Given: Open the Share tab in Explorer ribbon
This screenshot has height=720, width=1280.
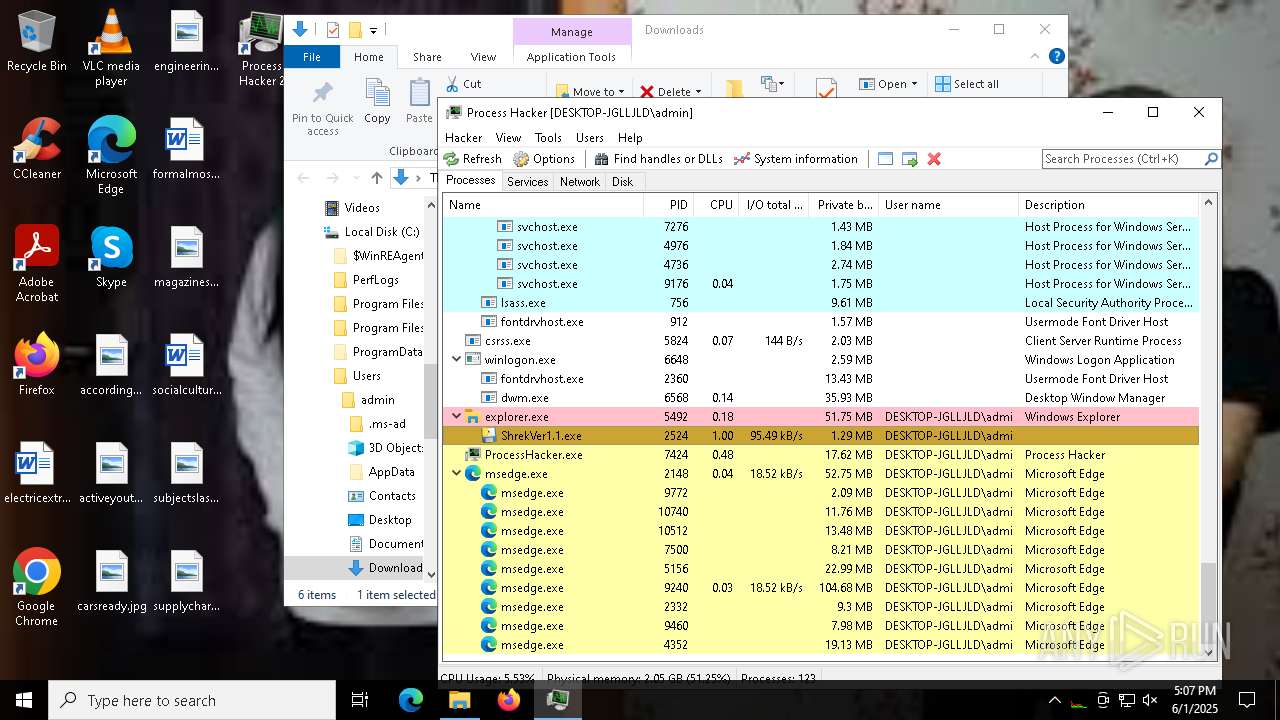Looking at the screenshot, I should (427, 57).
